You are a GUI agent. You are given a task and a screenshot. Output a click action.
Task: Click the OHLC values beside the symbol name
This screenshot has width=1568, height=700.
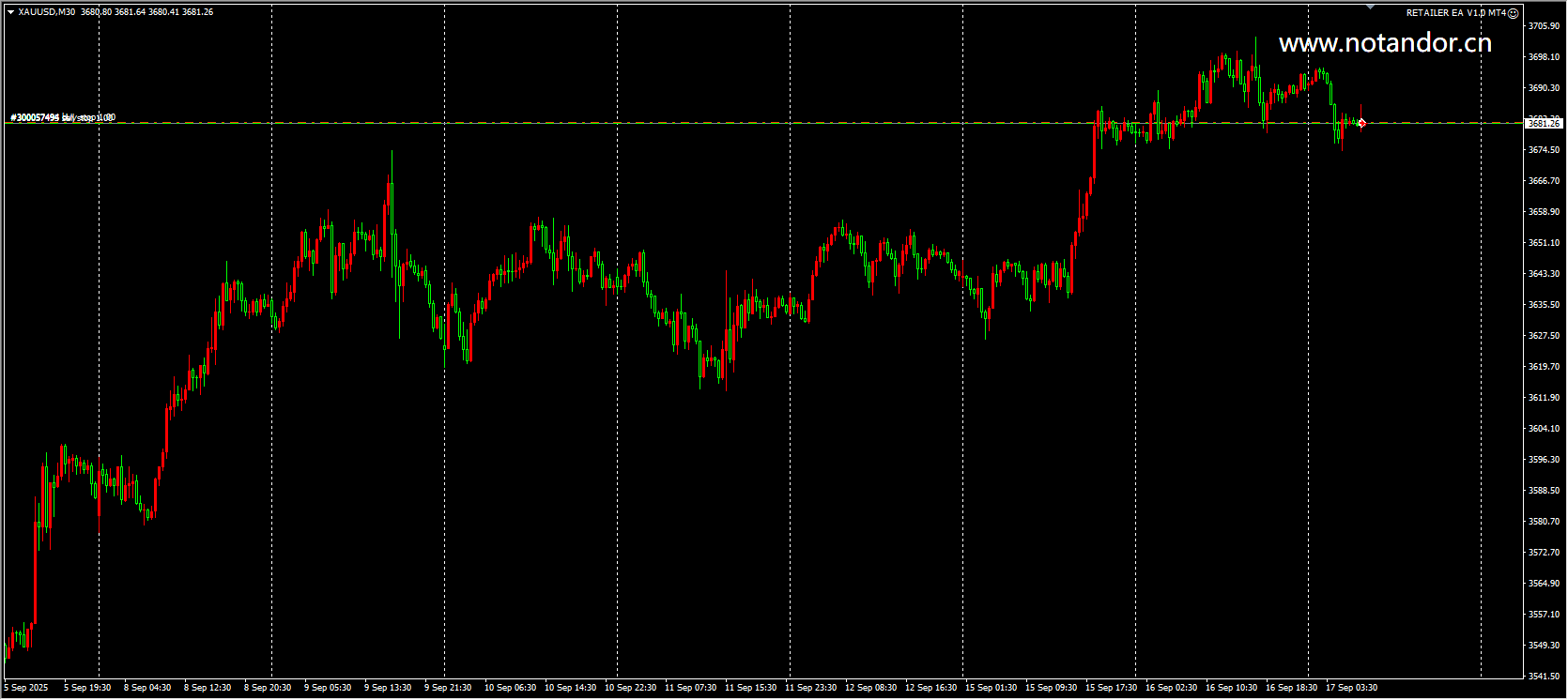pos(147,12)
